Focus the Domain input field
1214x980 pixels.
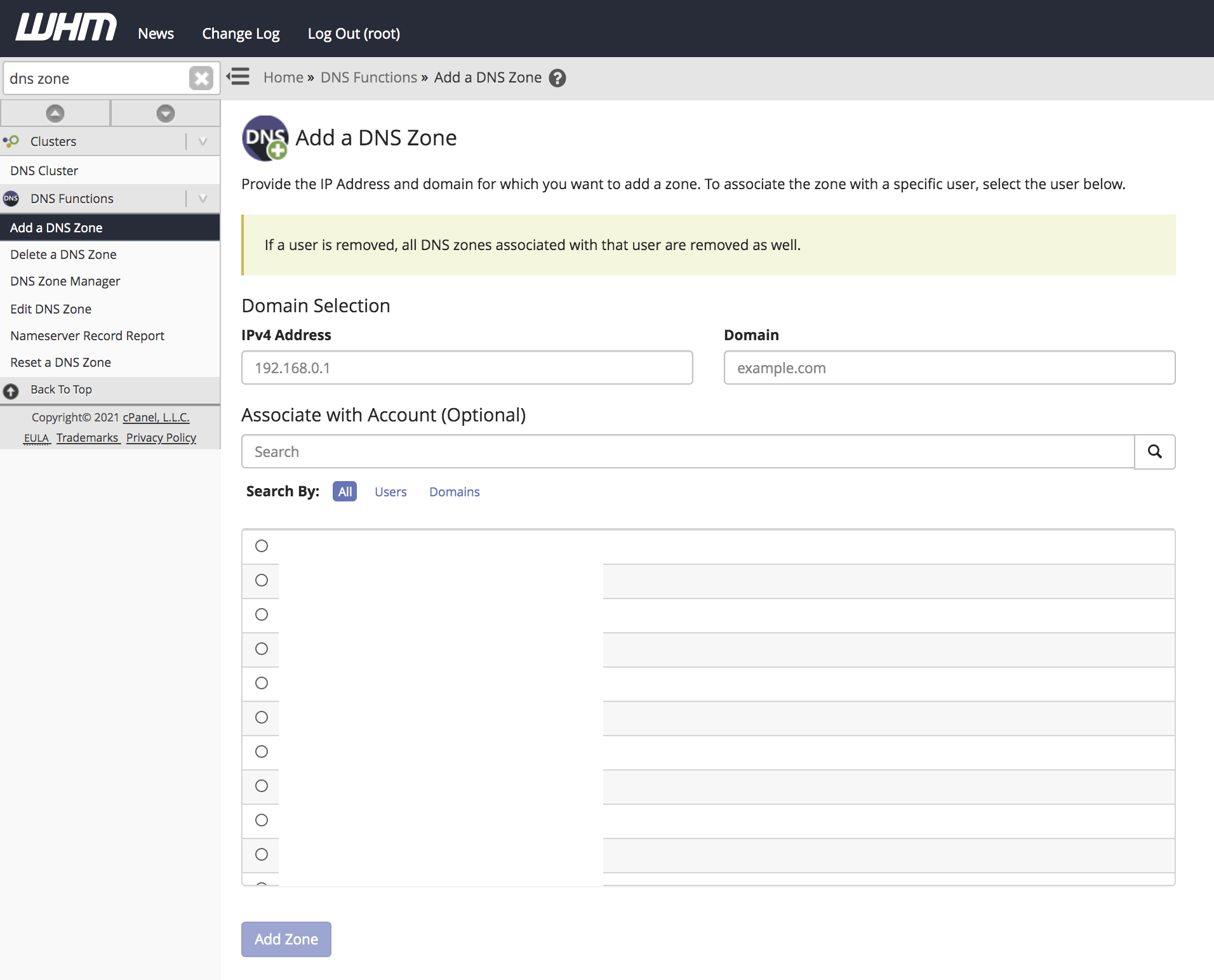click(949, 367)
